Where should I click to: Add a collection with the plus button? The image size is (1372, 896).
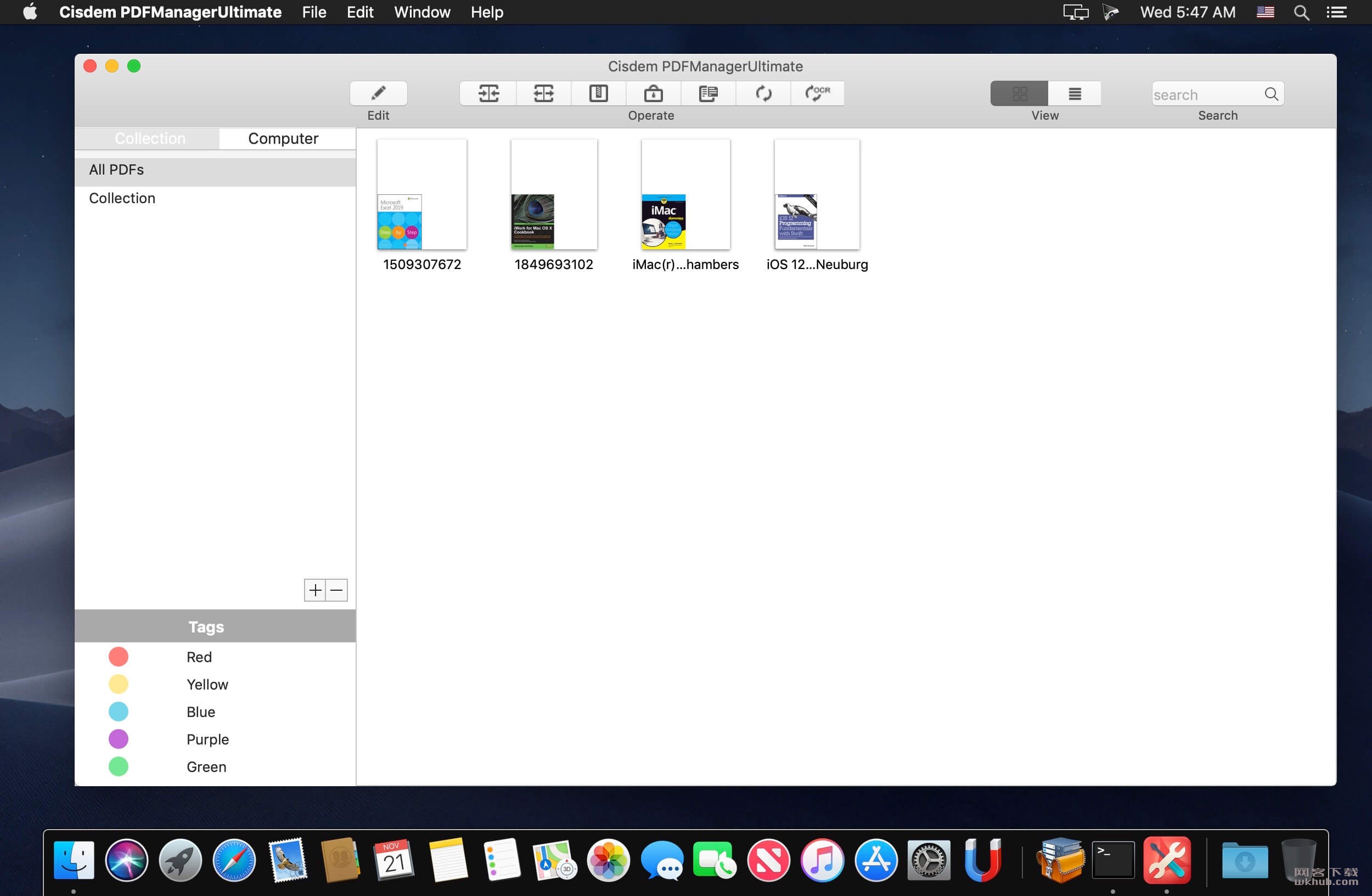point(315,590)
